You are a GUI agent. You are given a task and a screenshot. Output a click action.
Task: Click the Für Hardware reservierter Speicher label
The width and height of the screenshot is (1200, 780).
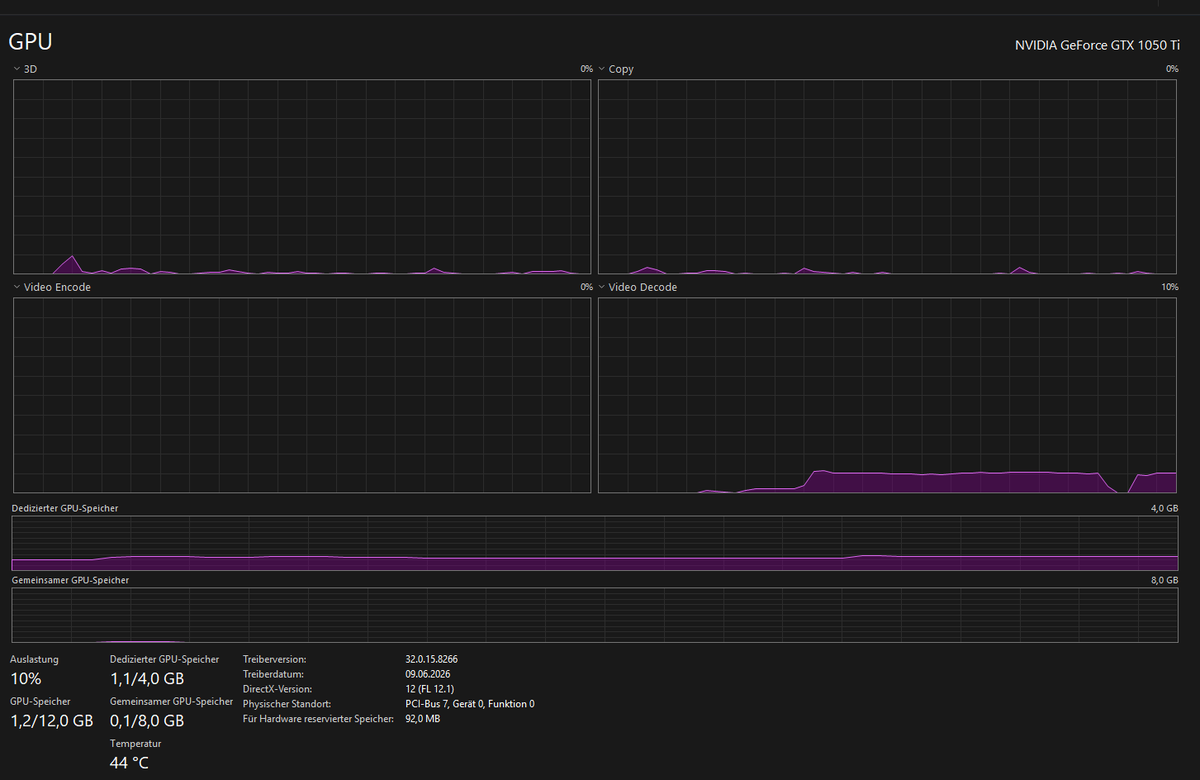(318, 719)
